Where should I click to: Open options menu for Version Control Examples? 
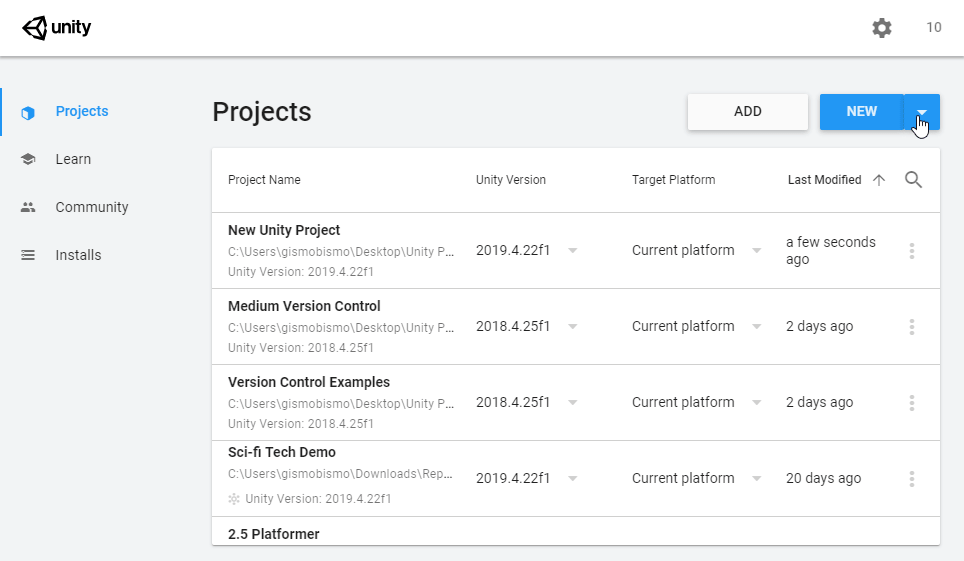[x=912, y=403]
